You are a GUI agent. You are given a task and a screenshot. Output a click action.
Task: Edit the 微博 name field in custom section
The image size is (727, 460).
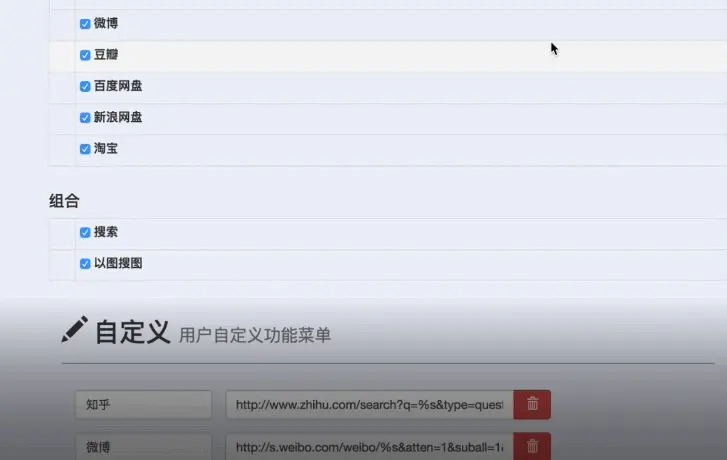point(143,447)
